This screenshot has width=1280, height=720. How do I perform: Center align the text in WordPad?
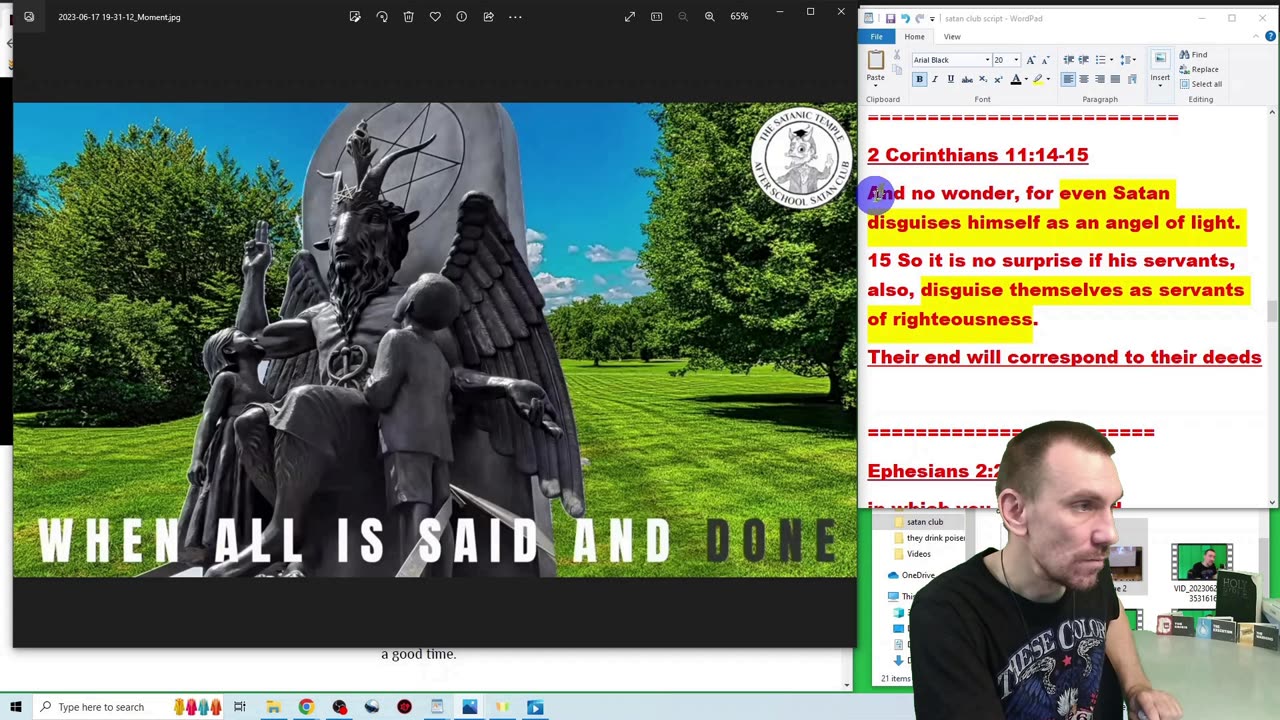(x=1084, y=79)
